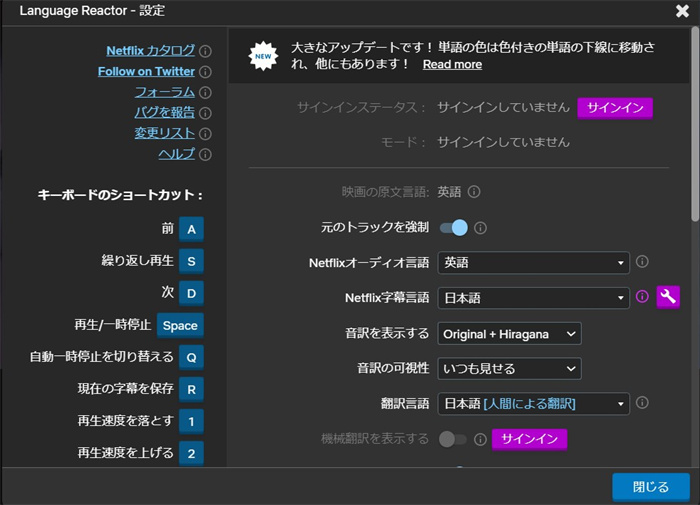Click info icon beside Follow on Twitter
This screenshot has height=505, width=700.
click(205, 72)
